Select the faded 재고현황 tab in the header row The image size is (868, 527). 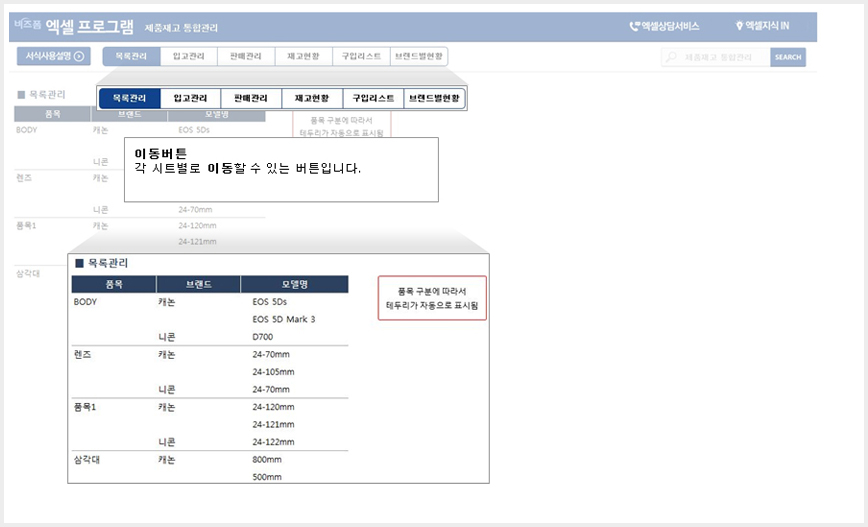303,56
